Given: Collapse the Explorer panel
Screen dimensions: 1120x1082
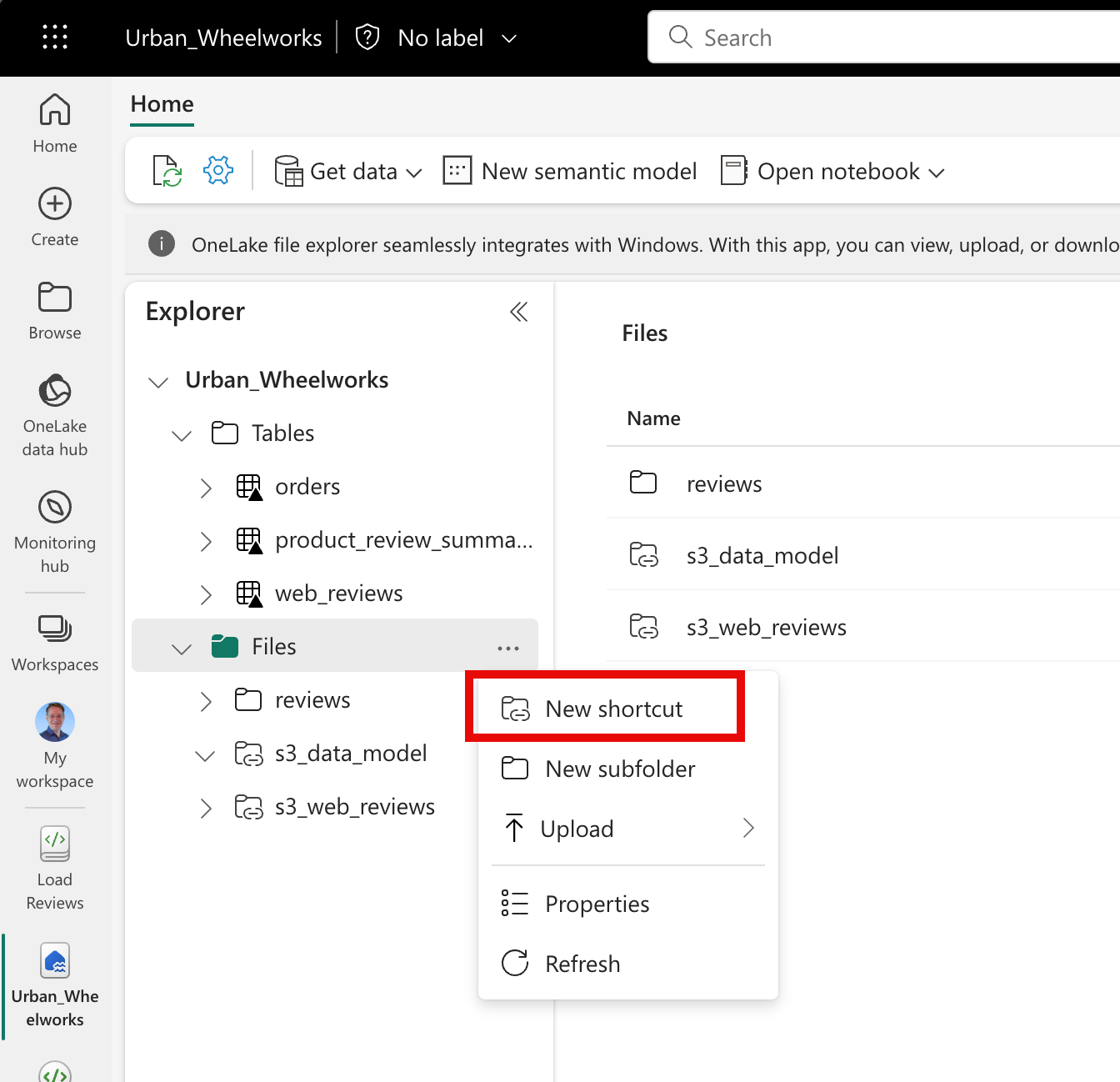Looking at the screenshot, I should pos(518,312).
